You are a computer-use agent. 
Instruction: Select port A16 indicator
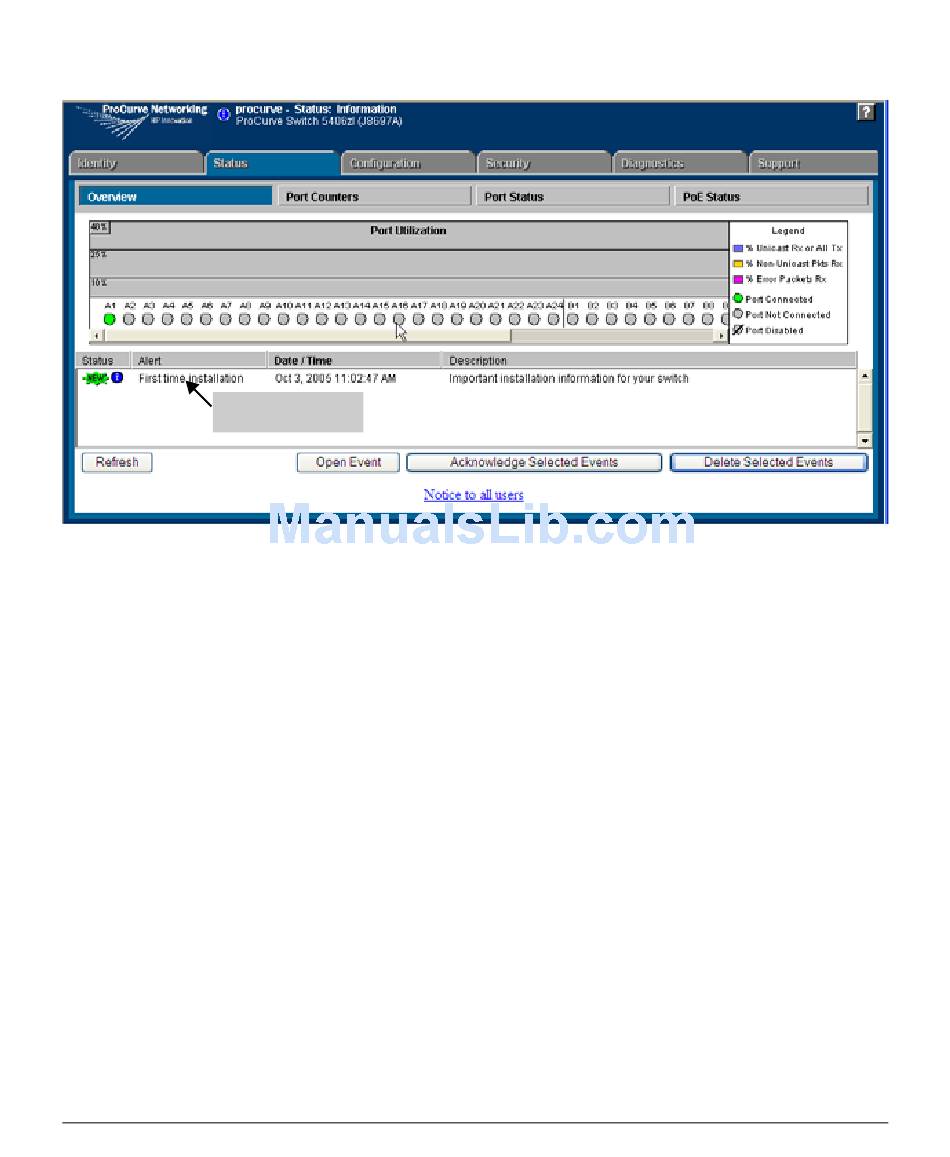pyautogui.click(x=399, y=319)
